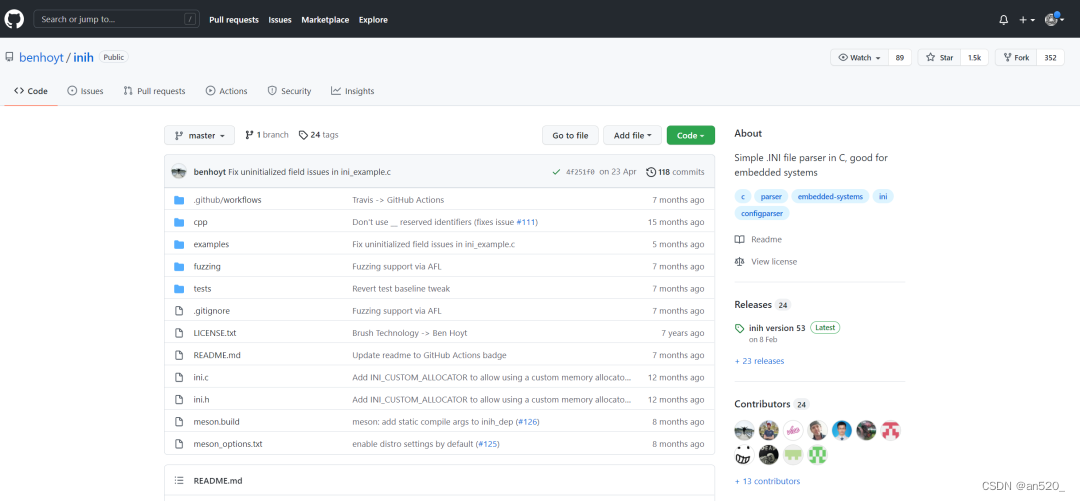Switch to the repository Pull requests tab
Screen dimensions: 1080x501
[154, 91]
